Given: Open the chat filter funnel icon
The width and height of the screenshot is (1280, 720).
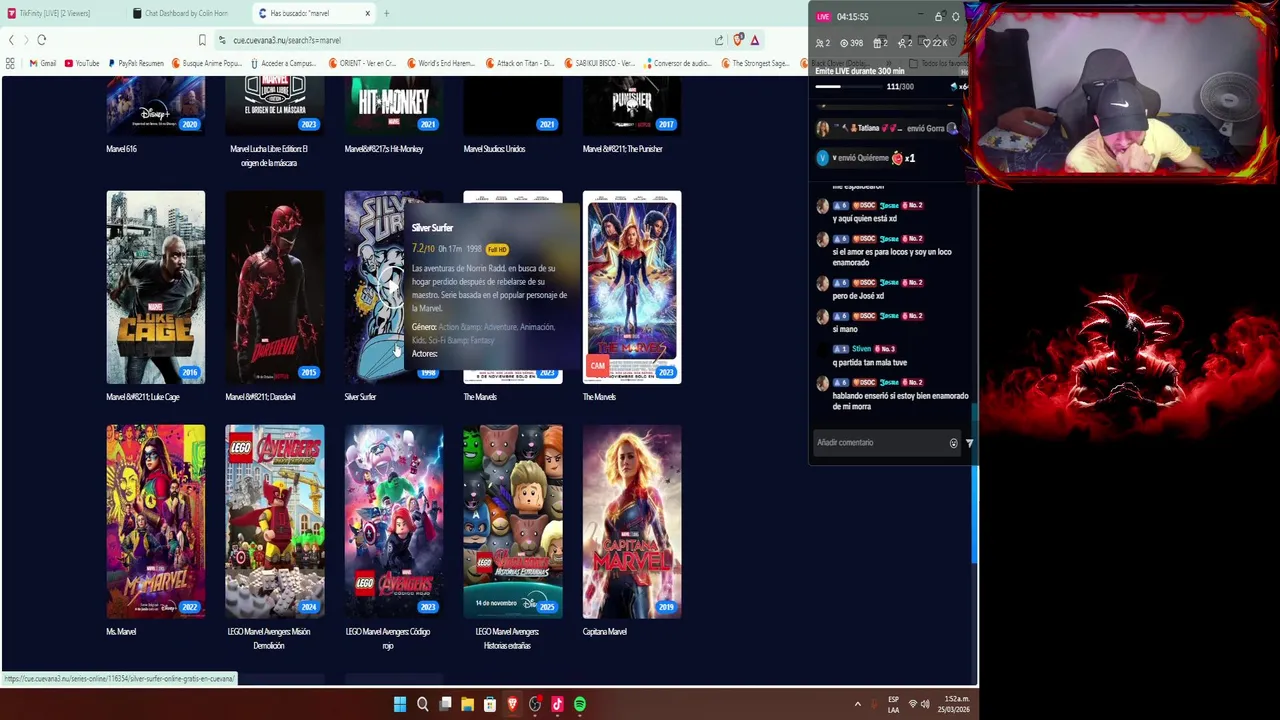Looking at the screenshot, I should 969,443.
